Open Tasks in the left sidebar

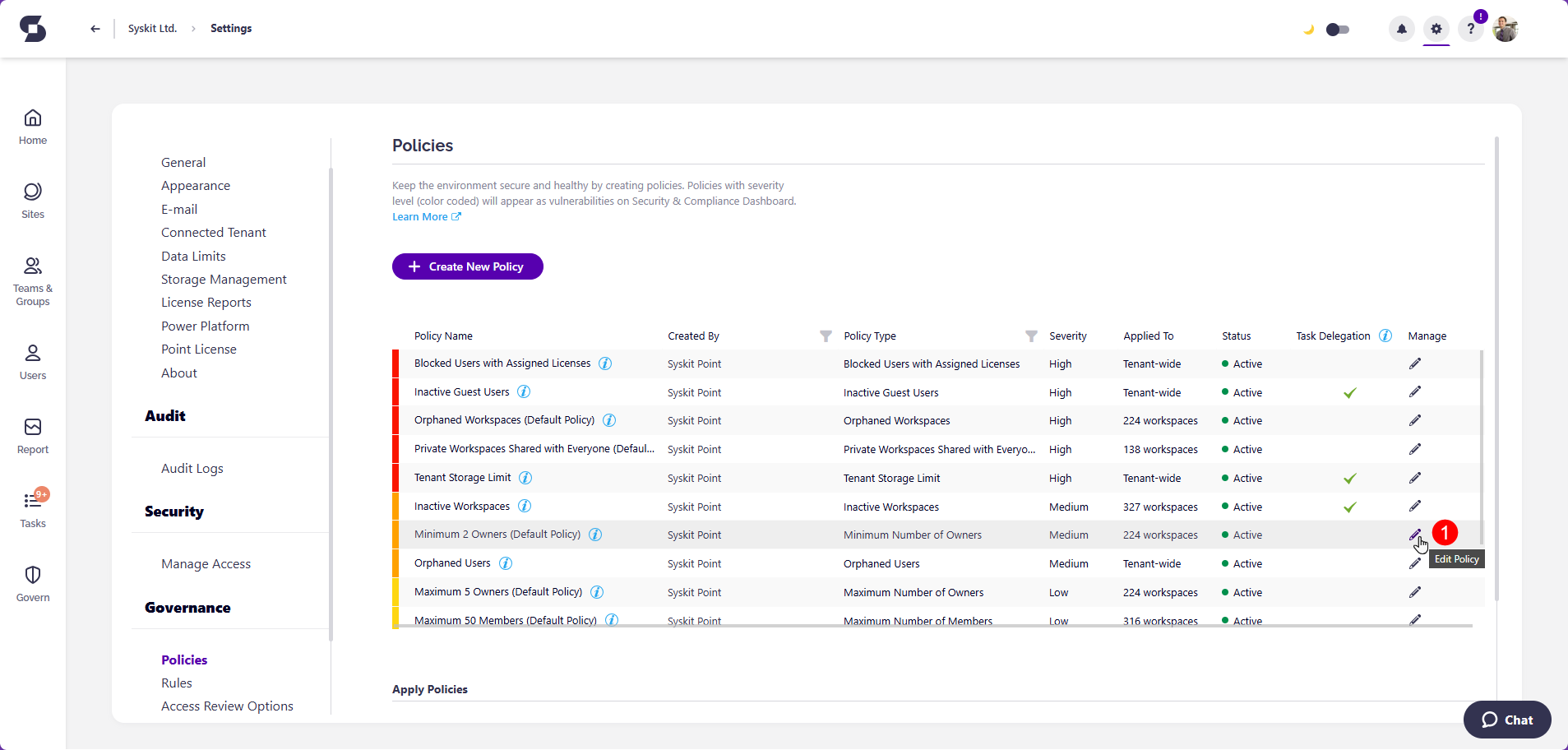coord(33,510)
